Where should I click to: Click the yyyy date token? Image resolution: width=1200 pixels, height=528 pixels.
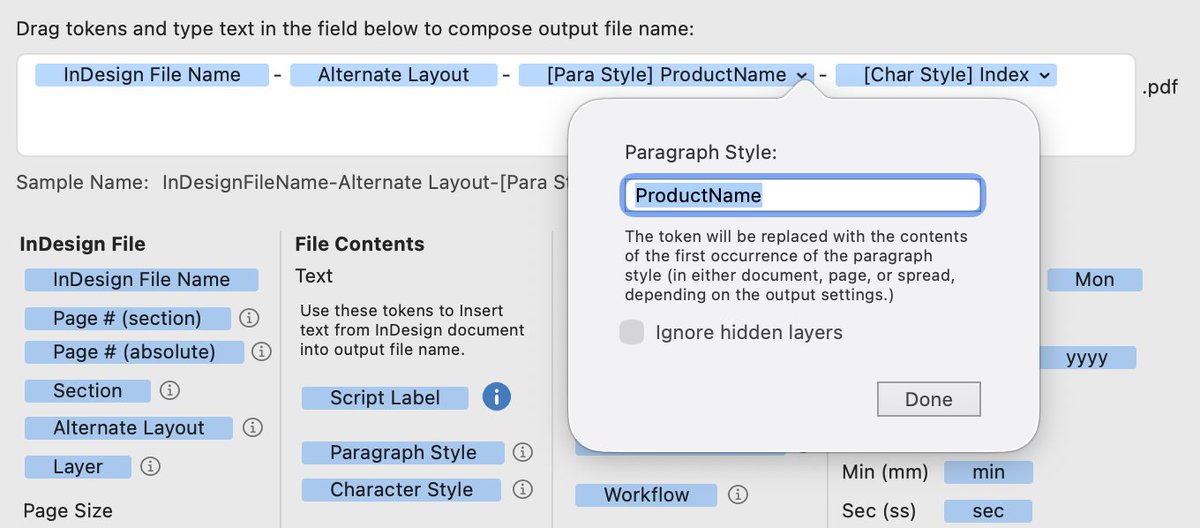pos(1086,358)
